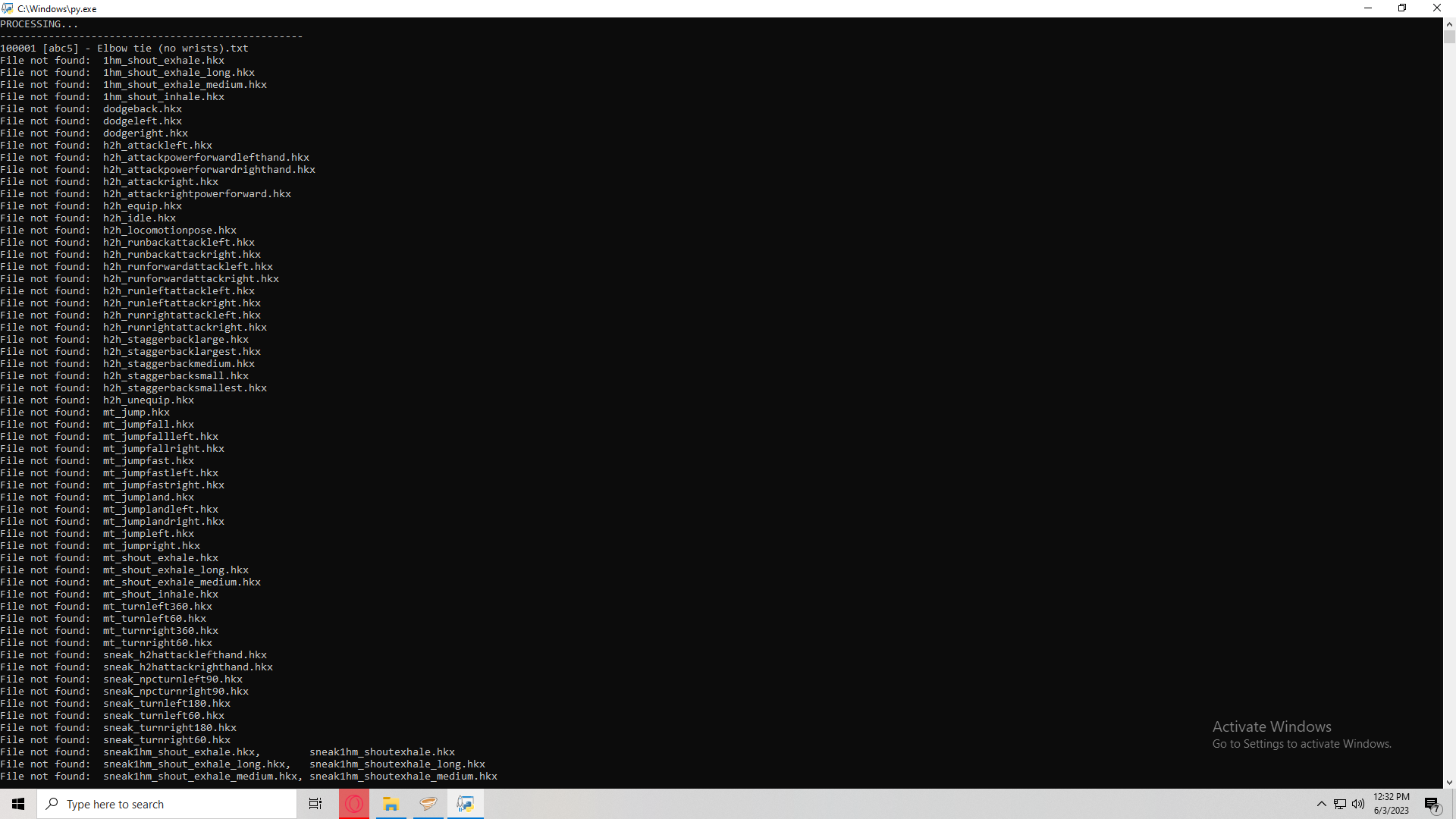
Task: Switch to the Opera browser taskbar icon
Action: coord(354,804)
